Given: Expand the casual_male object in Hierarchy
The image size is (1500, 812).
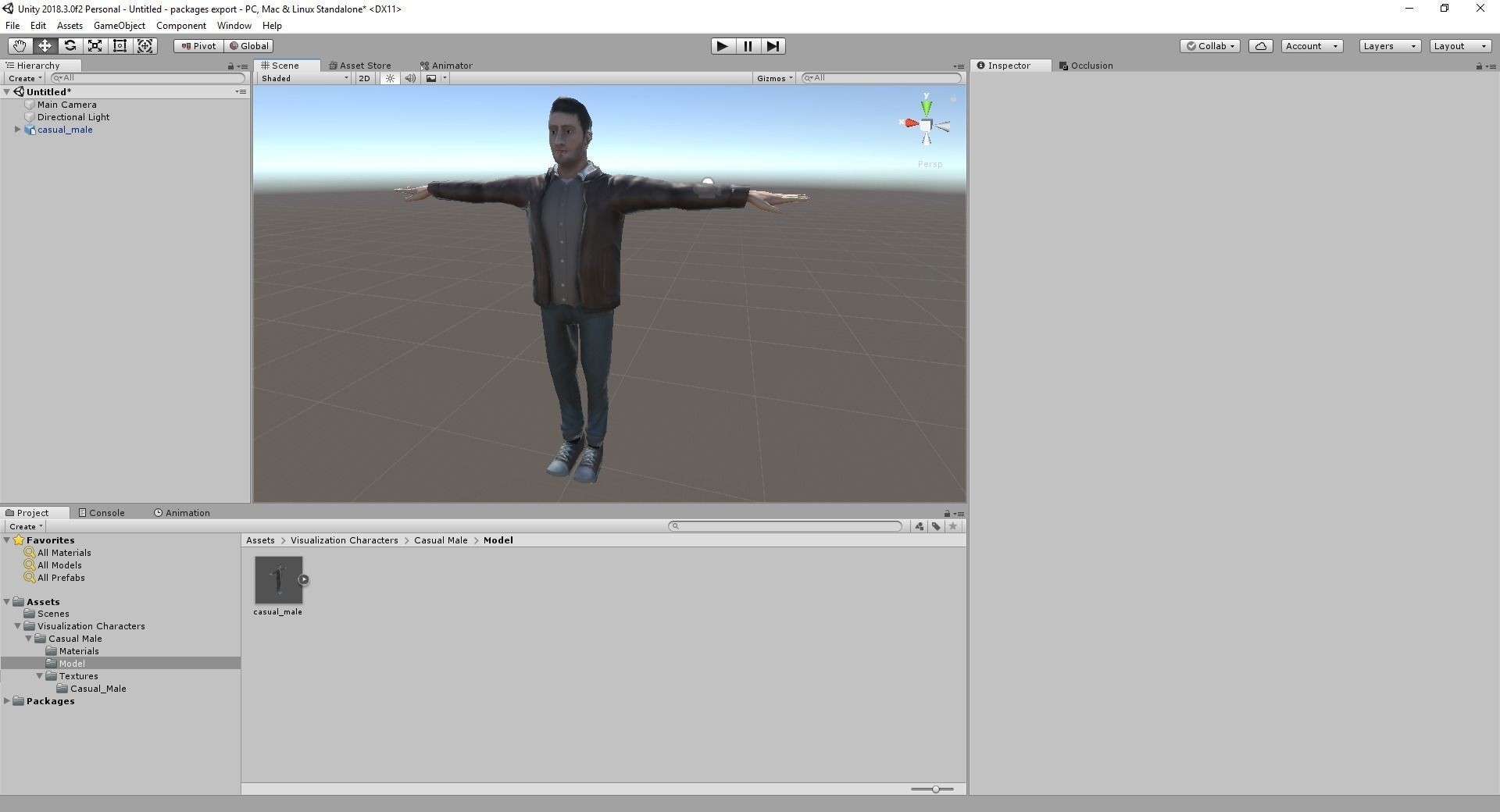Looking at the screenshot, I should [x=17, y=129].
